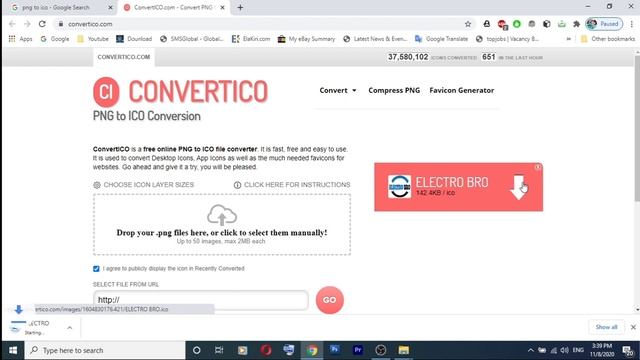Image resolution: width=640 pixels, height=360 pixels.
Task: Expand the Convert dropdown menu
Action: click(338, 90)
